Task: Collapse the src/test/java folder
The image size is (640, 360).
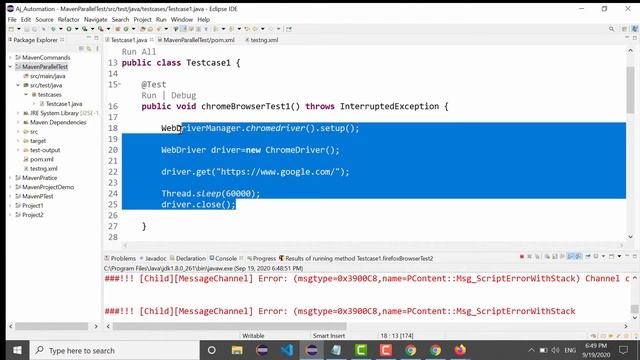Action: tap(18, 85)
